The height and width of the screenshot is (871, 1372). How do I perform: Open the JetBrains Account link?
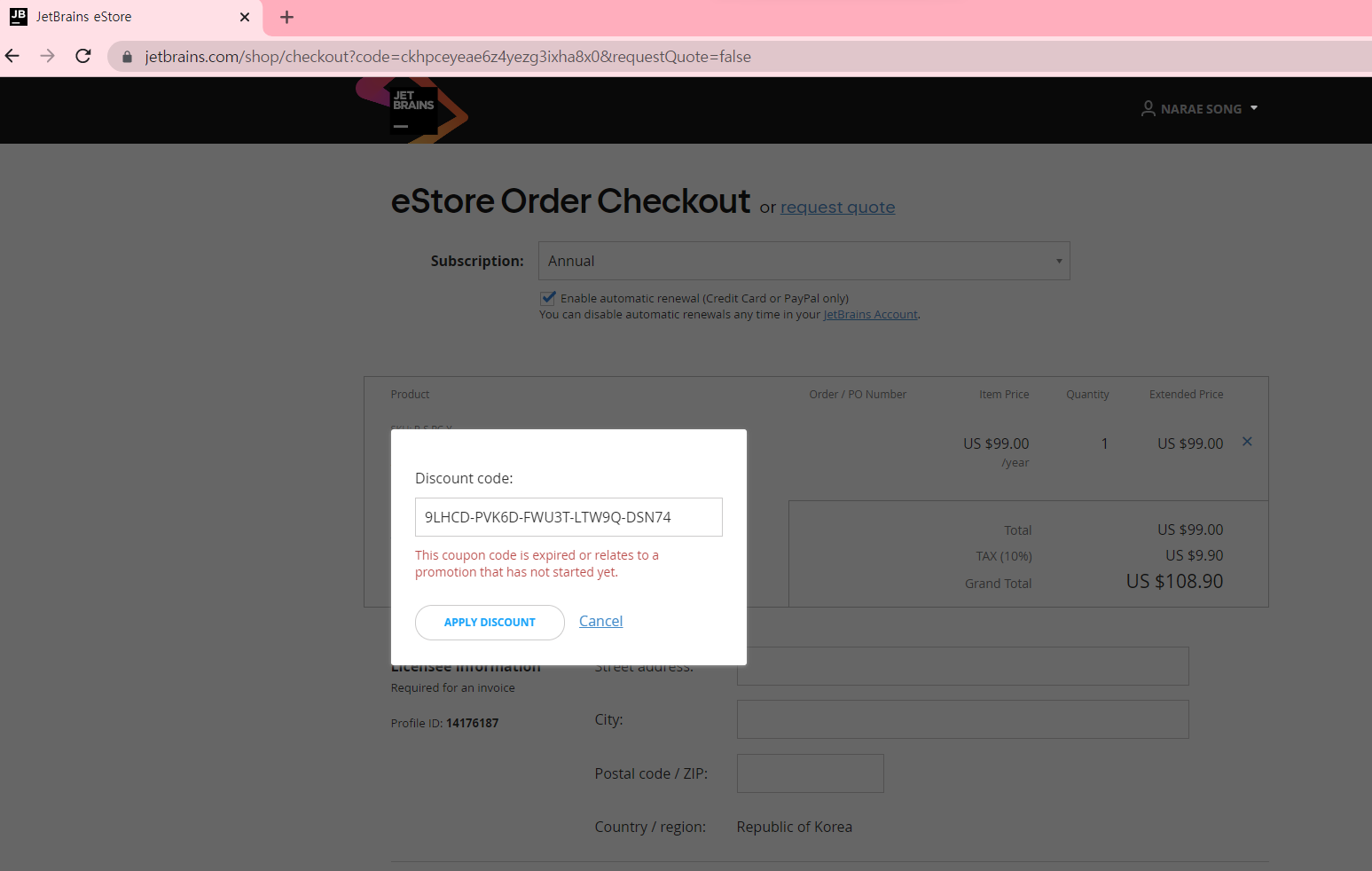tap(871, 315)
